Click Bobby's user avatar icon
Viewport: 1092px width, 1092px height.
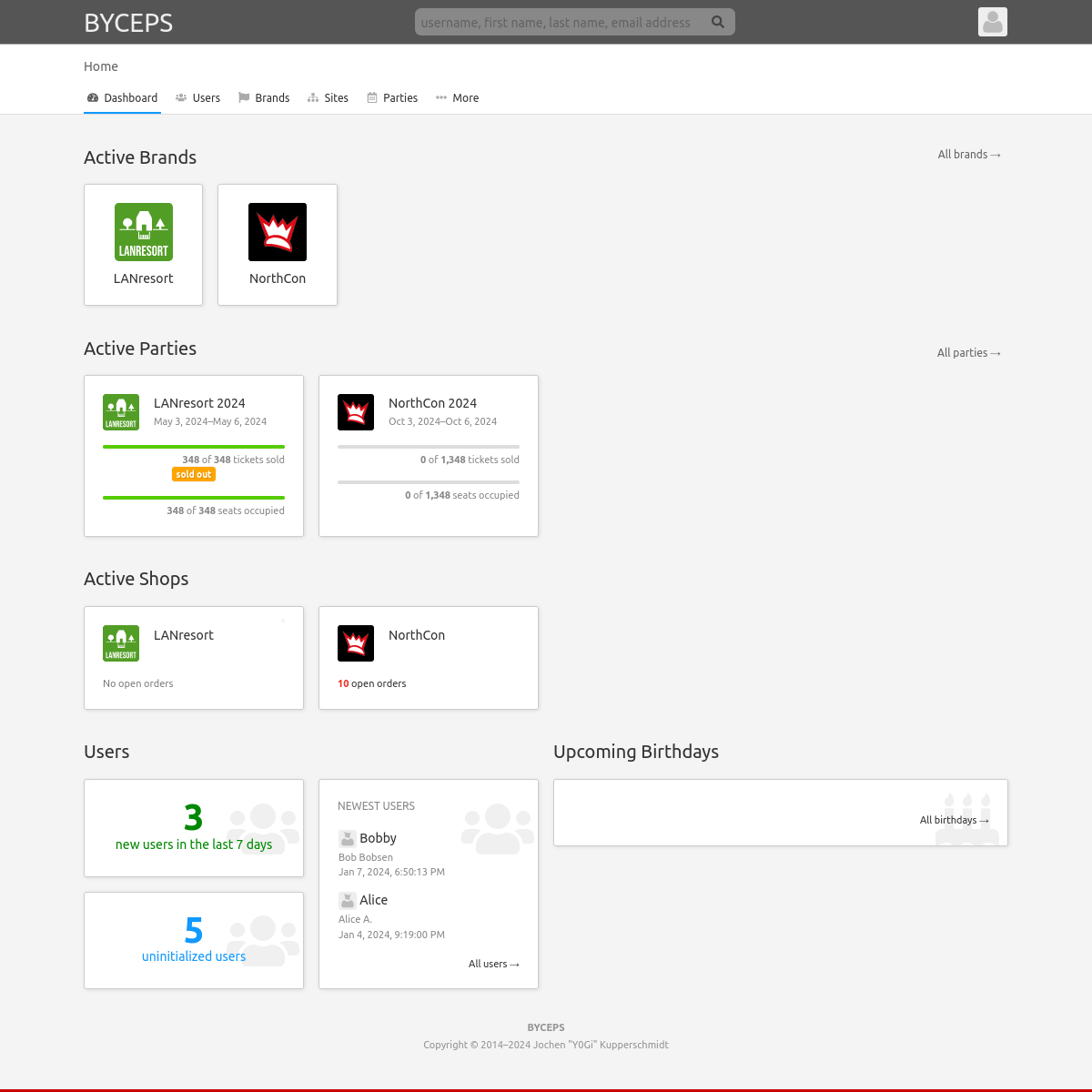(347, 838)
